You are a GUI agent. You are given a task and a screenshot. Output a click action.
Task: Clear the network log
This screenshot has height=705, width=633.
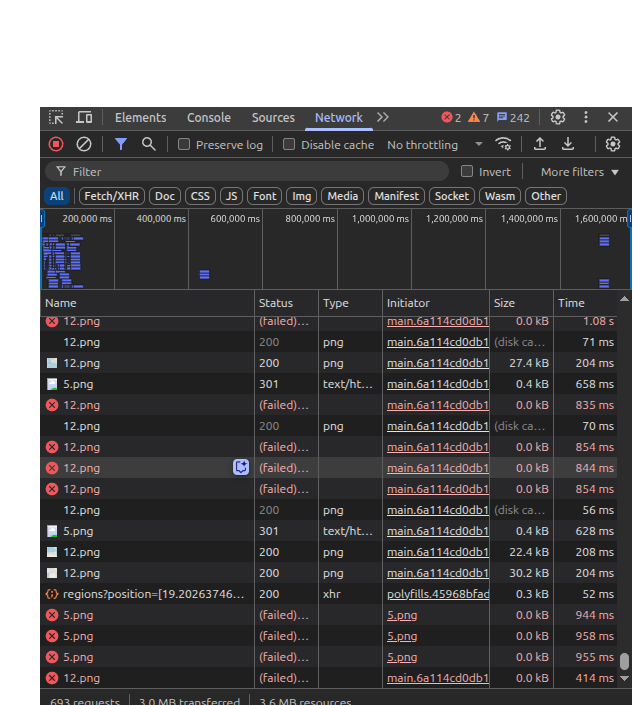84,144
